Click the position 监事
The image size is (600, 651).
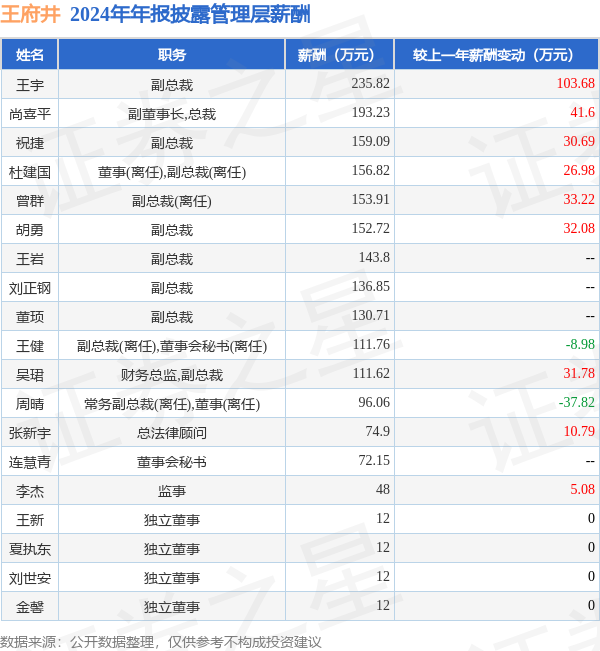click(171, 491)
